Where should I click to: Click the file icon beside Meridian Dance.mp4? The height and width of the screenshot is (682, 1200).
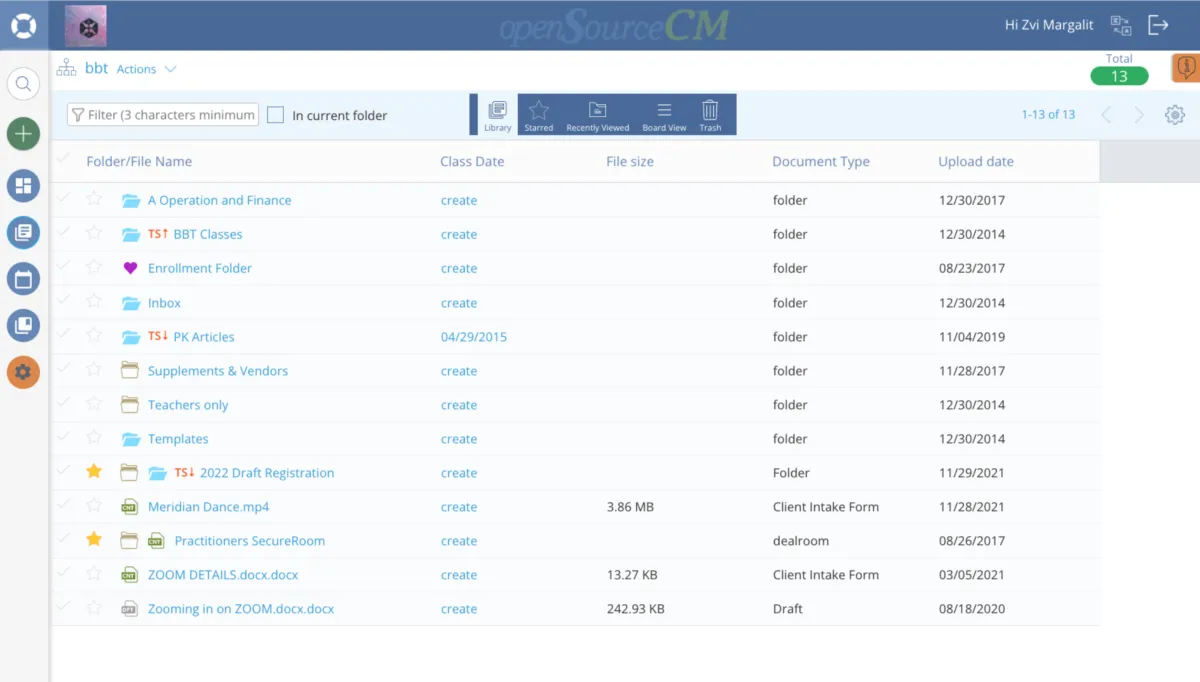(129, 507)
